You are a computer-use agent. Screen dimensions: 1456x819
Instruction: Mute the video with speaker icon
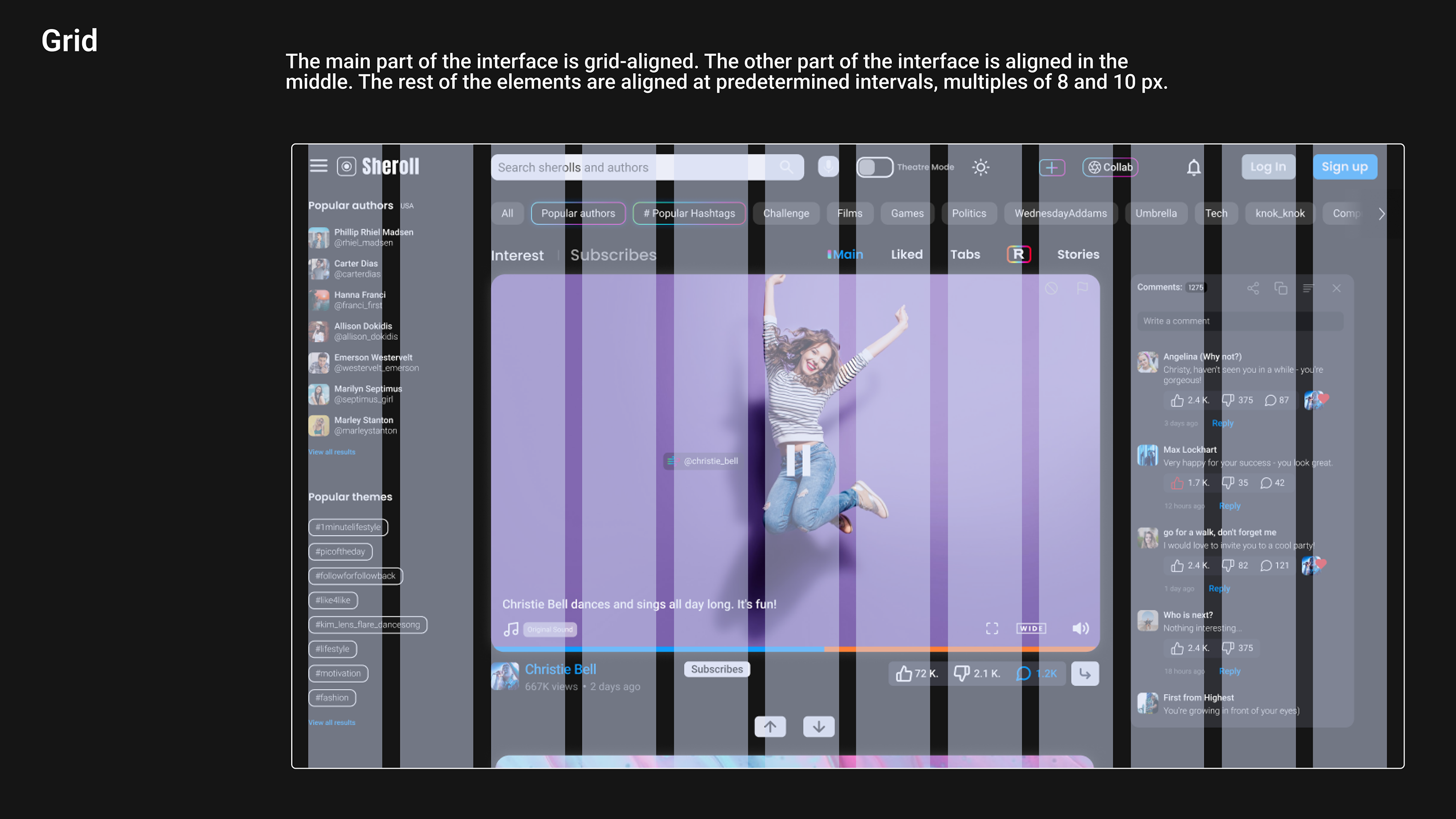point(1080,629)
